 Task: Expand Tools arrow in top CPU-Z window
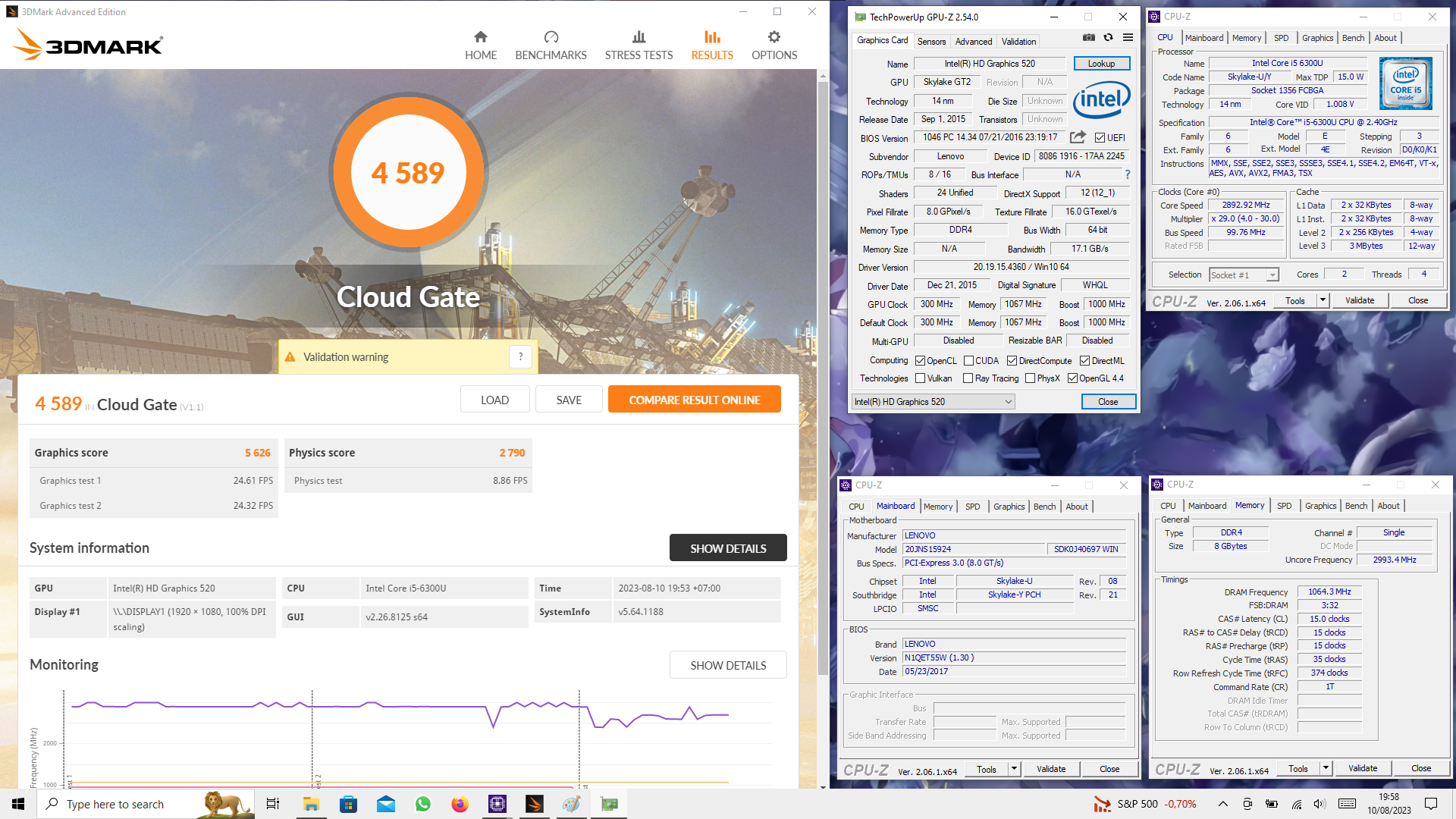pos(1323,300)
